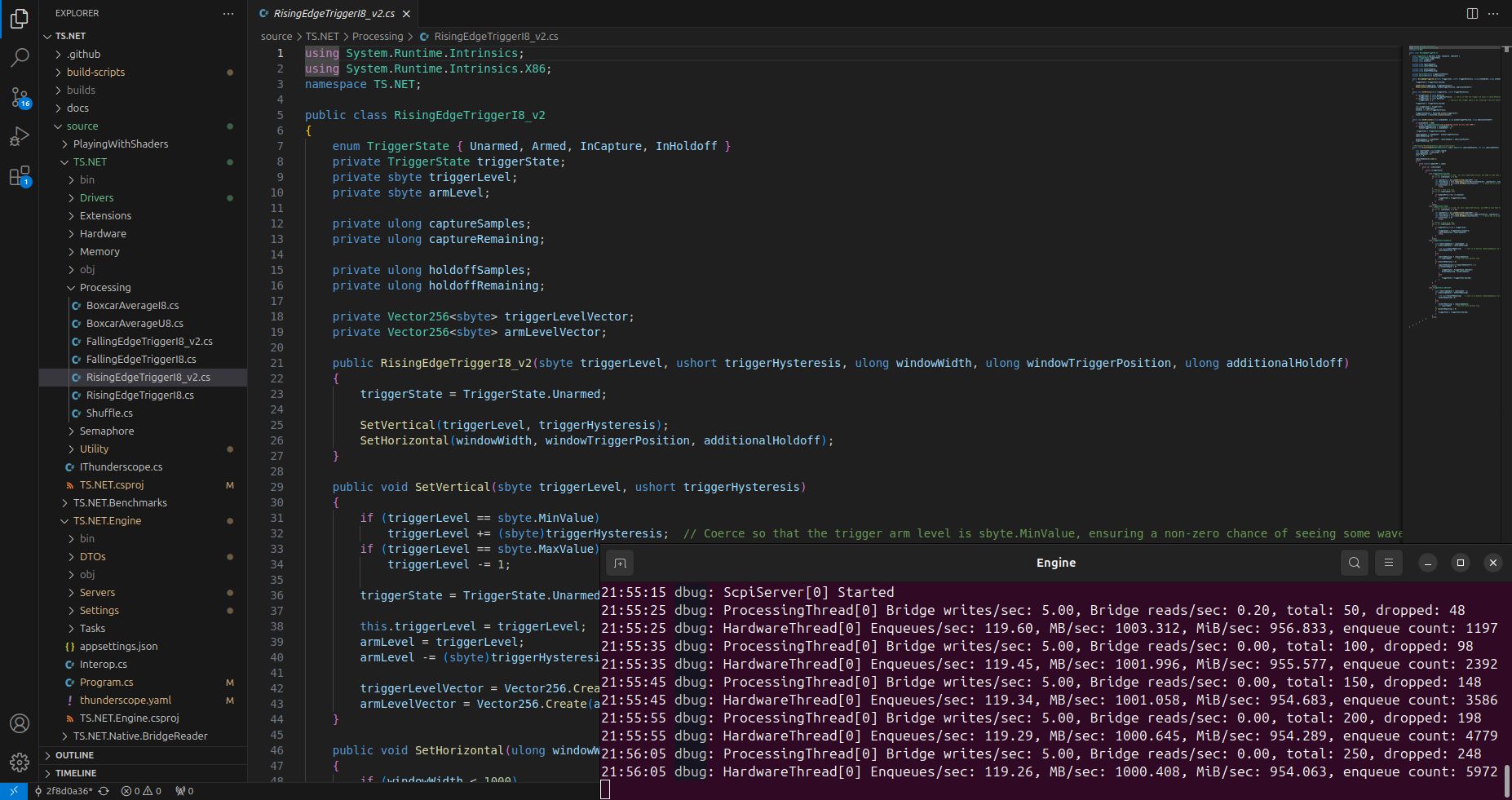Click the errors and warnings status indicator

pos(141,791)
